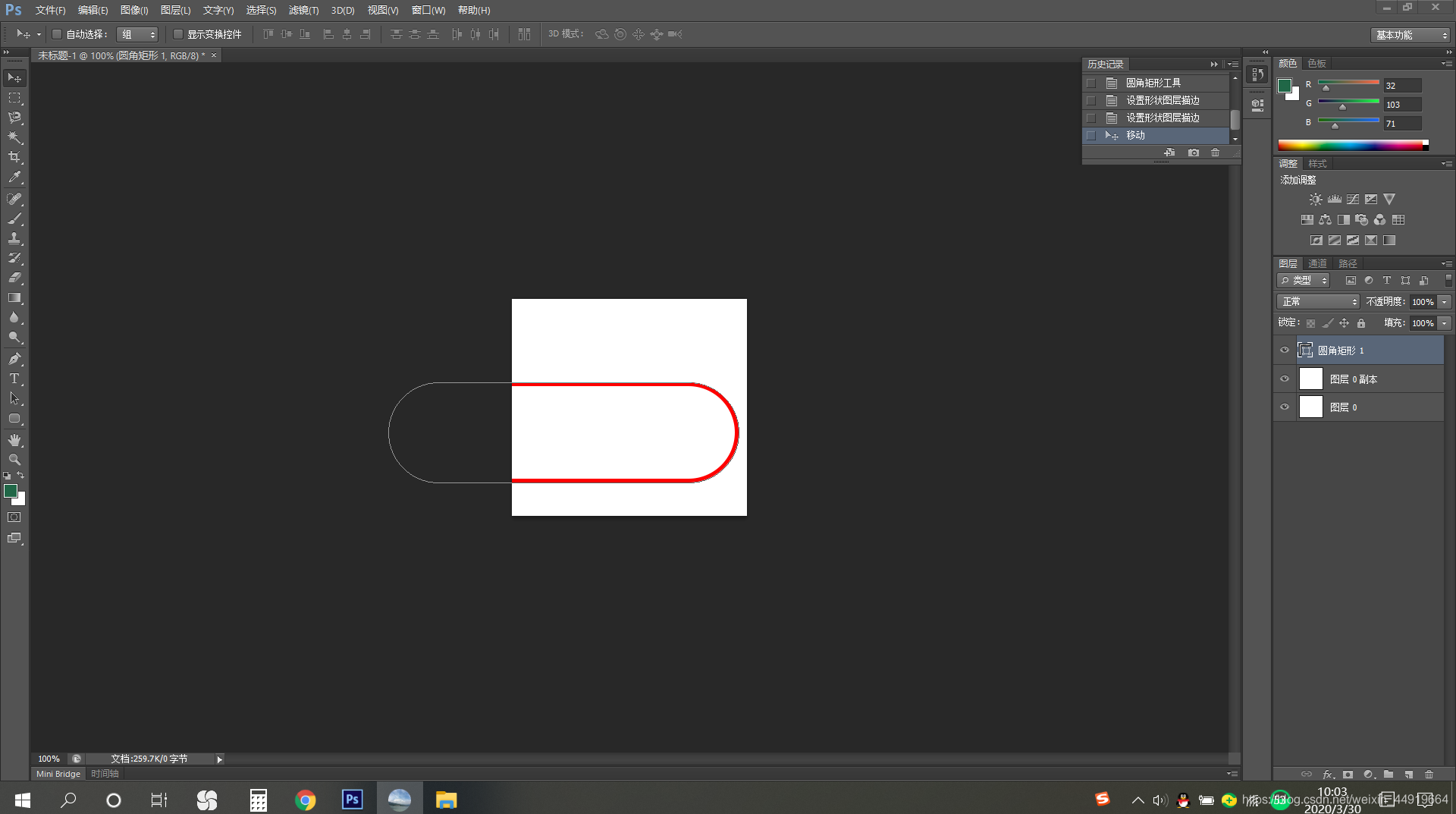Select the Gradient tool

point(14,297)
